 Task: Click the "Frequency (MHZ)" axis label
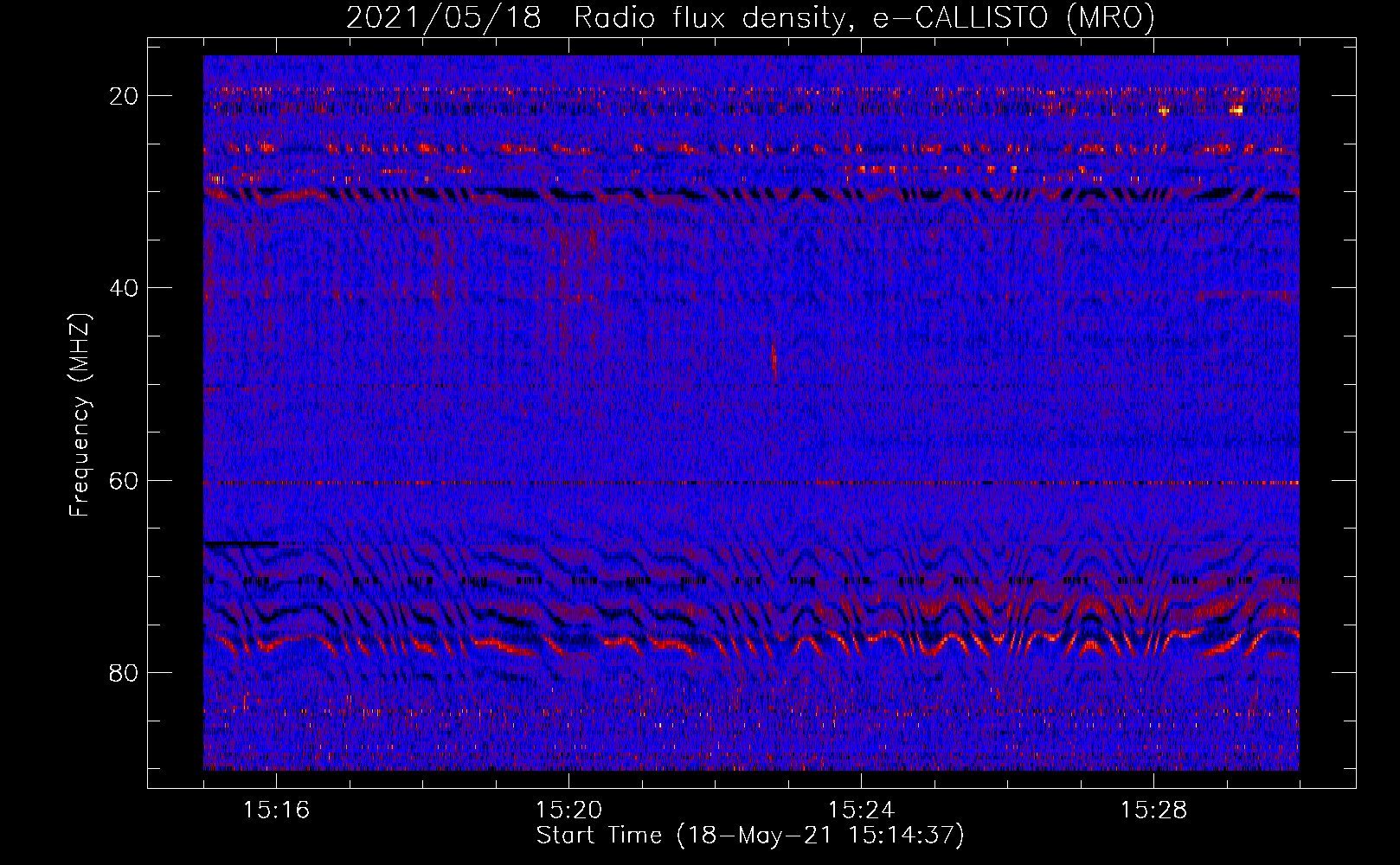[80, 414]
